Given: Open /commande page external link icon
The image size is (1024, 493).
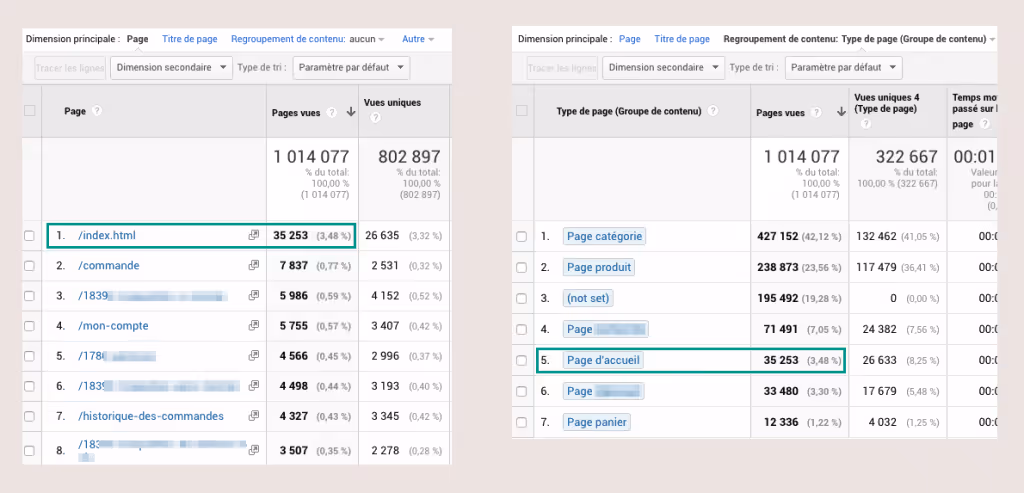Looking at the screenshot, I should coord(253,266).
